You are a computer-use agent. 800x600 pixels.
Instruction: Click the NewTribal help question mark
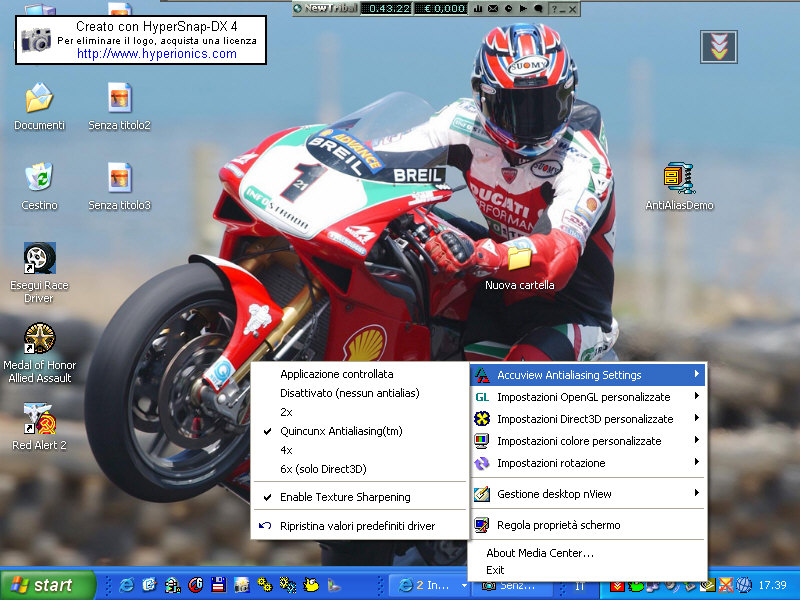coord(554,9)
